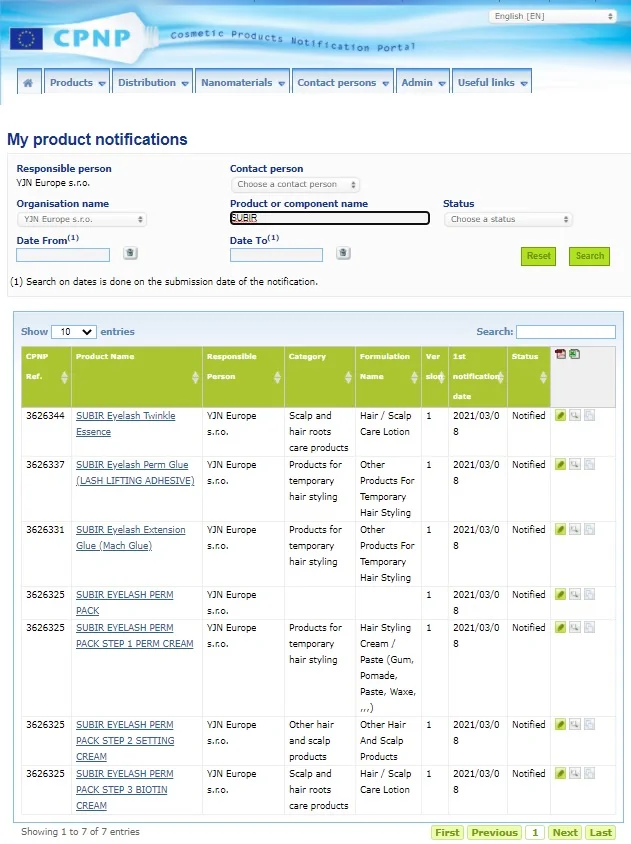Edit SUBIR Eyelash Twinkle Essence notification
This screenshot has height=844, width=631.
pyautogui.click(x=560, y=416)
